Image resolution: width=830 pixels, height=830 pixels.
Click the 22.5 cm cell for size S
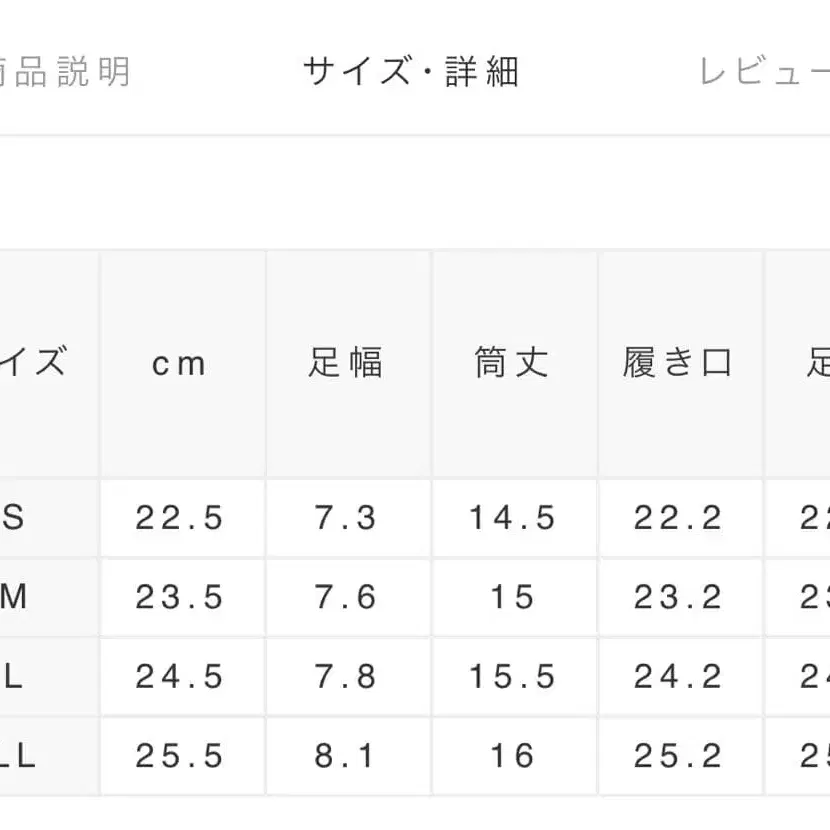coord(180,518)
